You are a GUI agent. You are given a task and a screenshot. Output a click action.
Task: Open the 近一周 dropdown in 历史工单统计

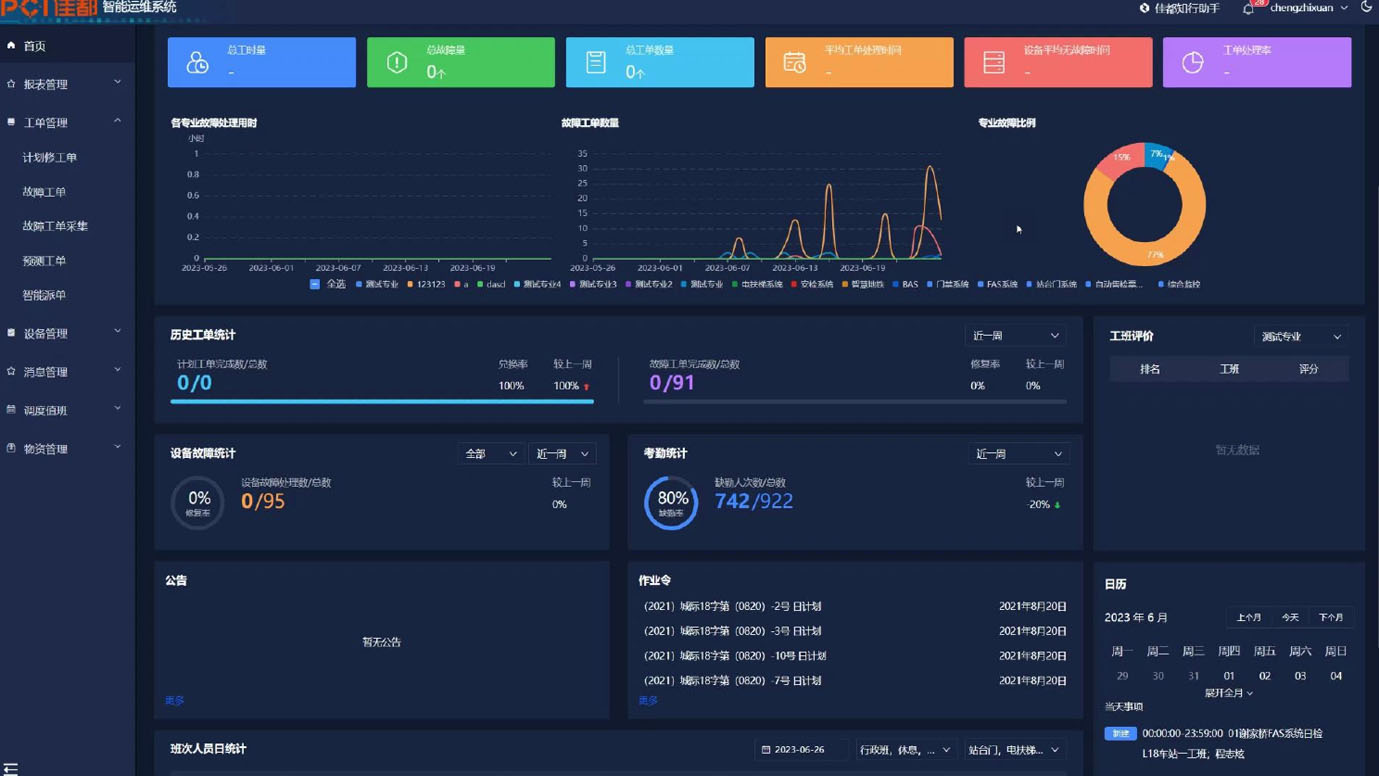tap(1015, 336)
